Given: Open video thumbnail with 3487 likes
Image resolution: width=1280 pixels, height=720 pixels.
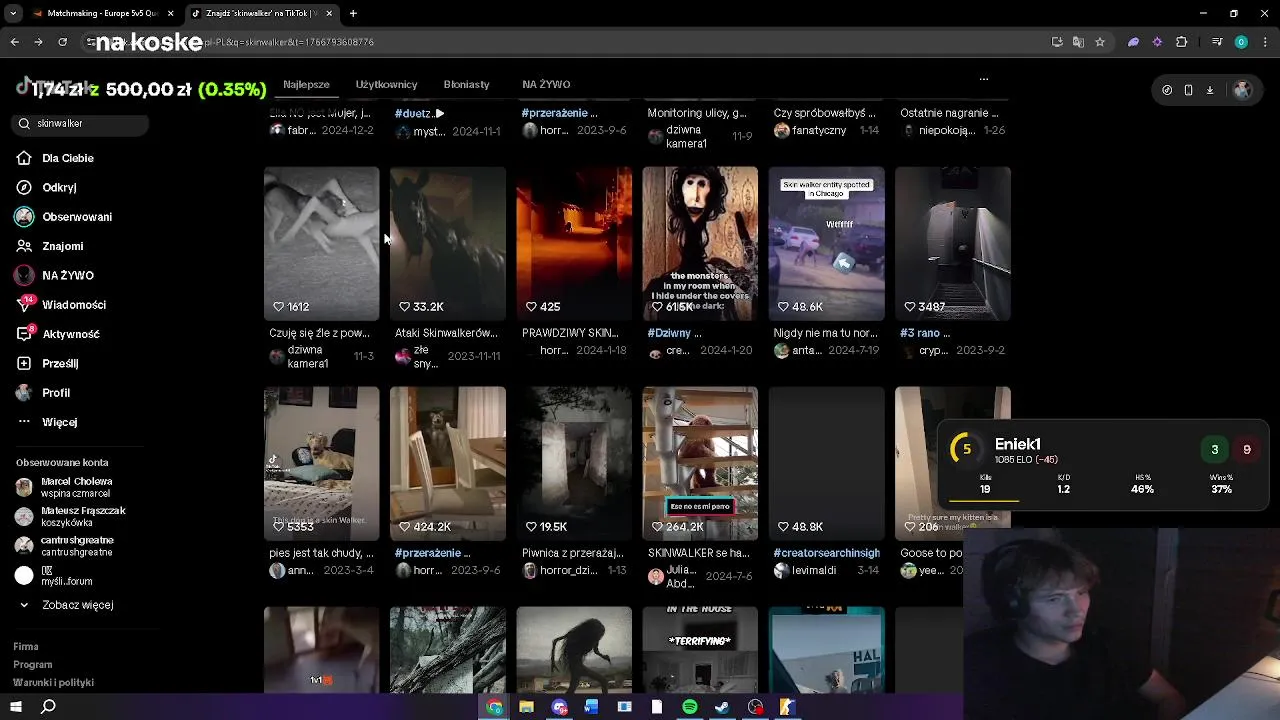Looking at the screenshot, I should pyautogui.click(x=952, y=243).
